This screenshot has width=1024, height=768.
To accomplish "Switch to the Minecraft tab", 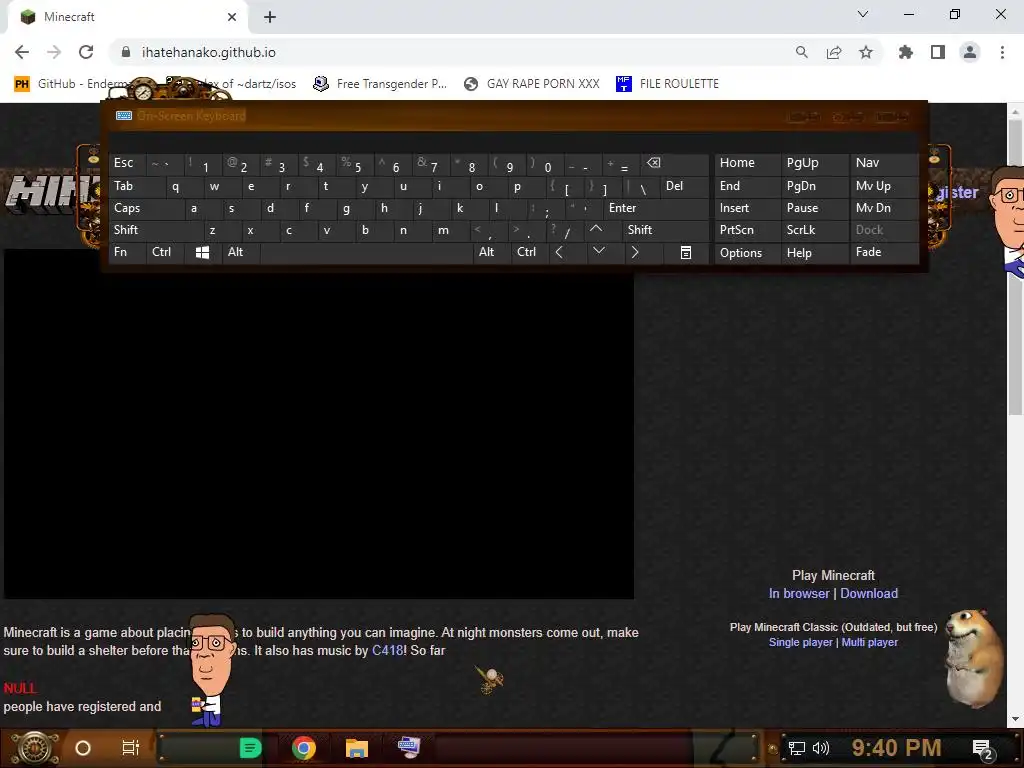I will (128, 17).
